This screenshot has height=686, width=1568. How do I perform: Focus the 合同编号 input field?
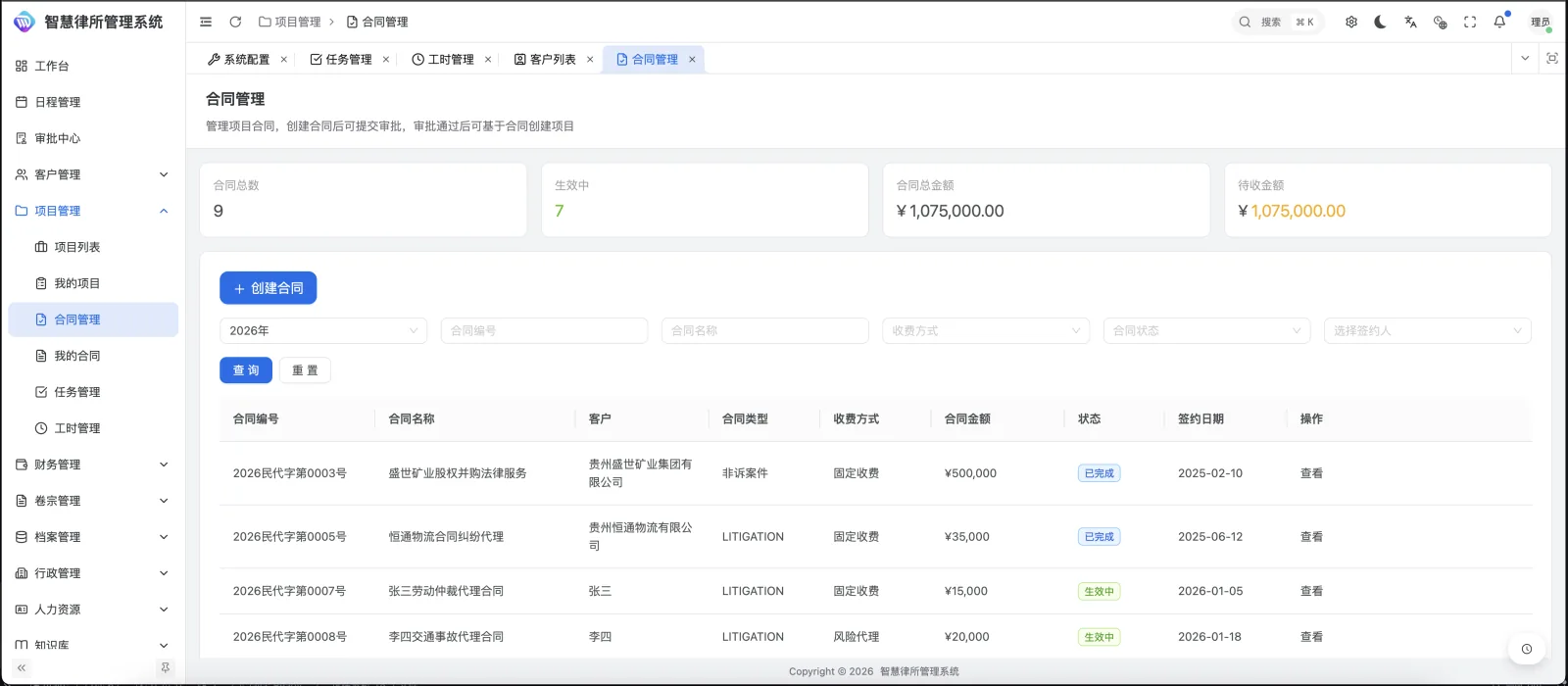point(544,331)
